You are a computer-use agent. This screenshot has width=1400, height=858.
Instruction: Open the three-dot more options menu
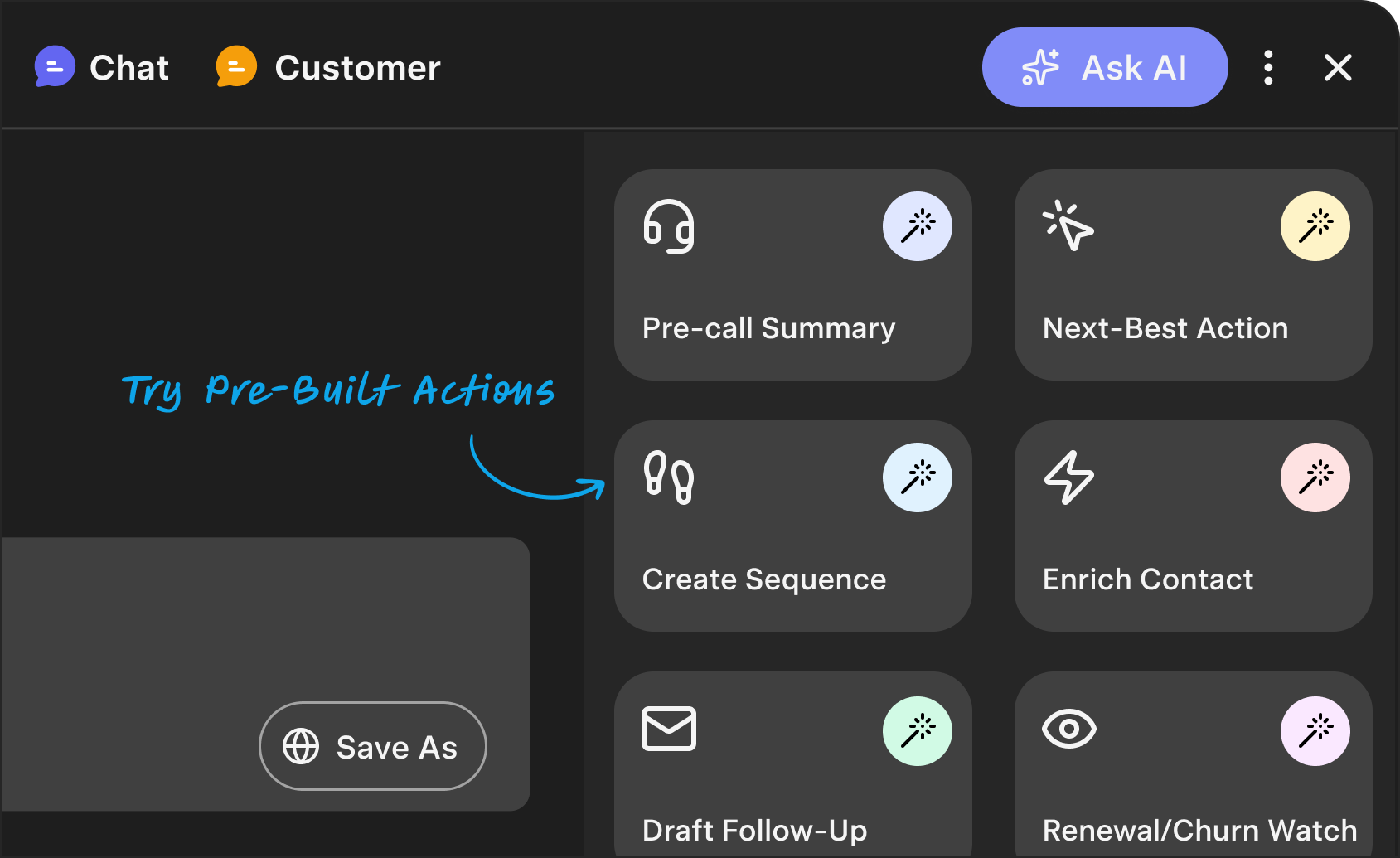1268,67
